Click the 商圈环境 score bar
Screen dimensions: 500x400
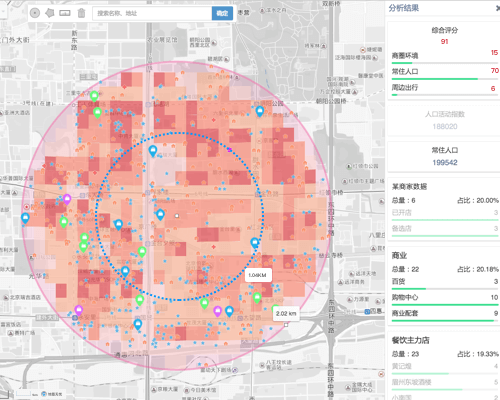point(445,63)
